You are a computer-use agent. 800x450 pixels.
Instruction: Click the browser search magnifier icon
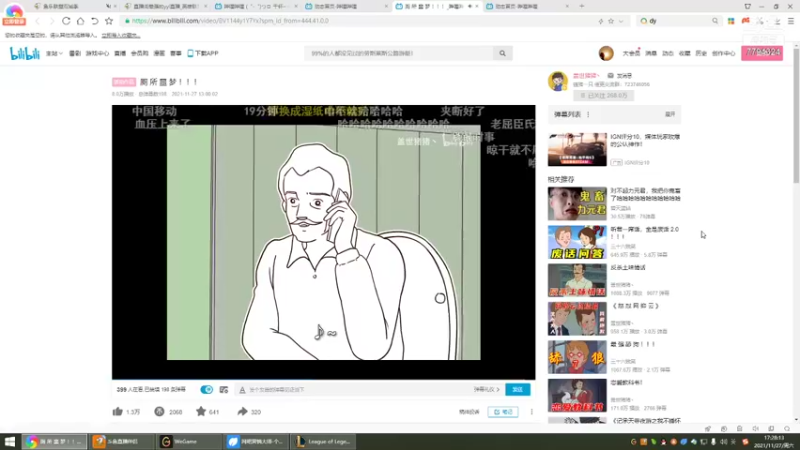(715, 21)
